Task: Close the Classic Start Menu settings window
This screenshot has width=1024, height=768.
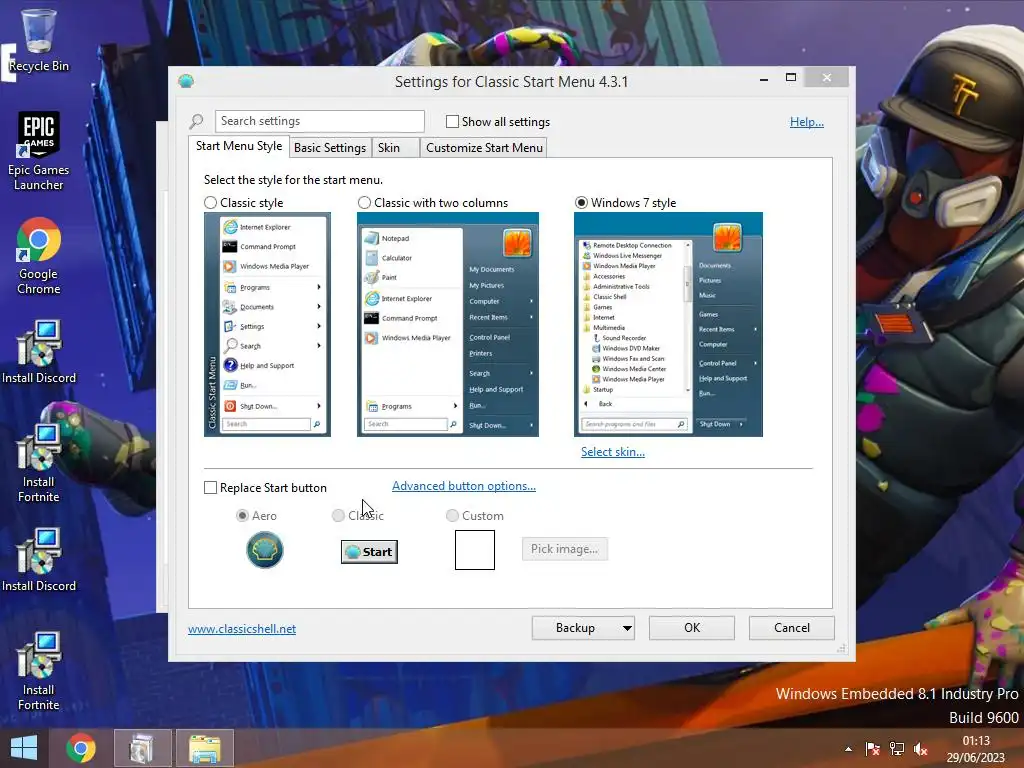Action: (x=827, y=78)
